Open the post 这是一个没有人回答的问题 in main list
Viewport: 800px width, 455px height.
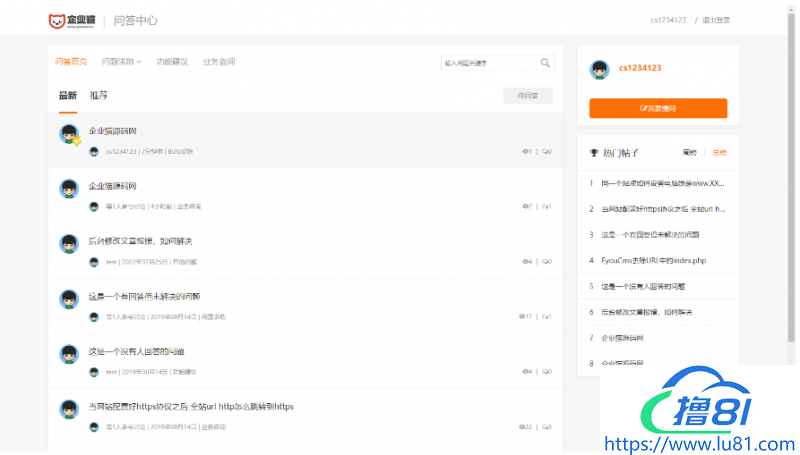tap(136, 352)
